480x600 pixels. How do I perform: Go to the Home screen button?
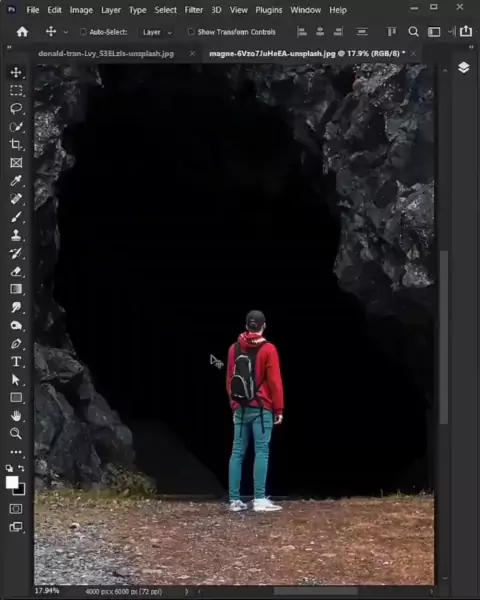pyautogui.click(x=22, y=32)
